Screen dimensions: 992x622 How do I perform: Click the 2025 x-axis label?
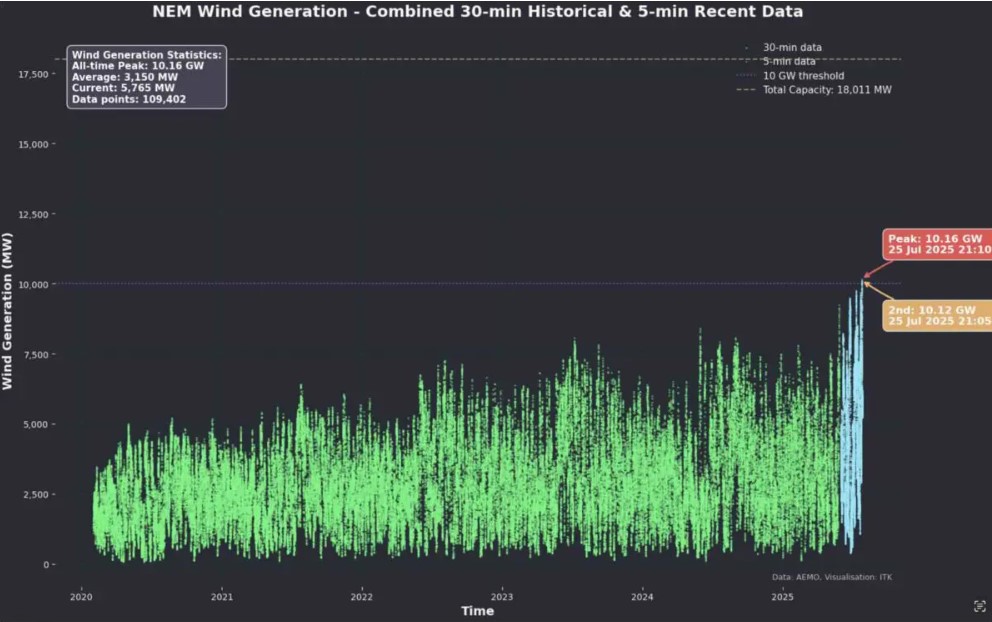click(x=783, y=597)
